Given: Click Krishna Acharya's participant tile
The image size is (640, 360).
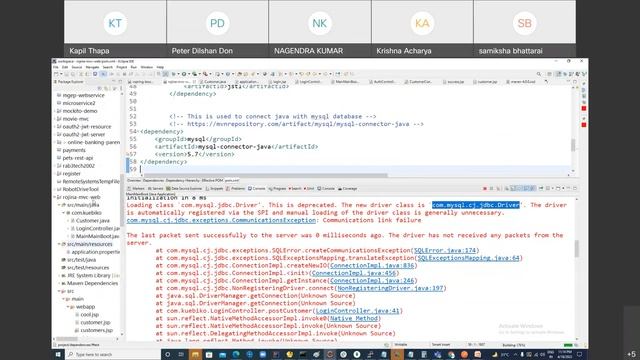Looking at the screenshot, I should [x=422, y=29].
